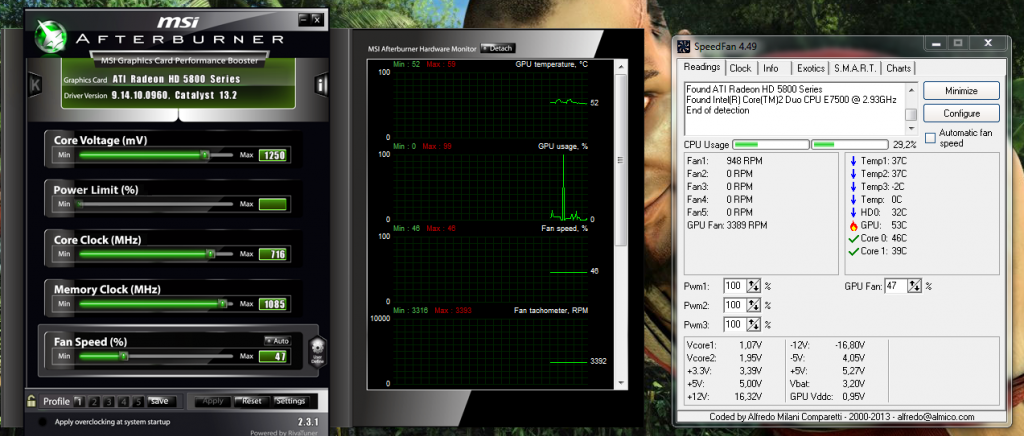Detach the Hardware Monitor panel

coord(497,47)
